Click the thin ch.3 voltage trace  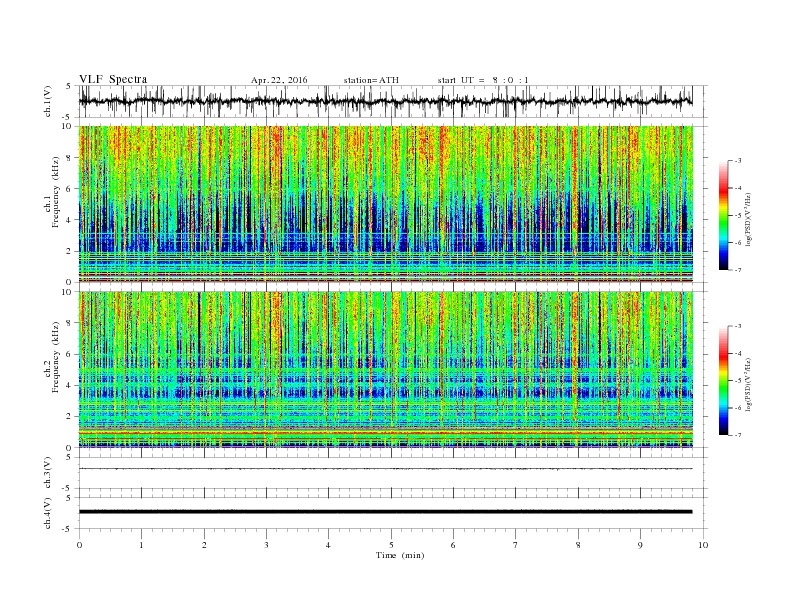[385, 469]
